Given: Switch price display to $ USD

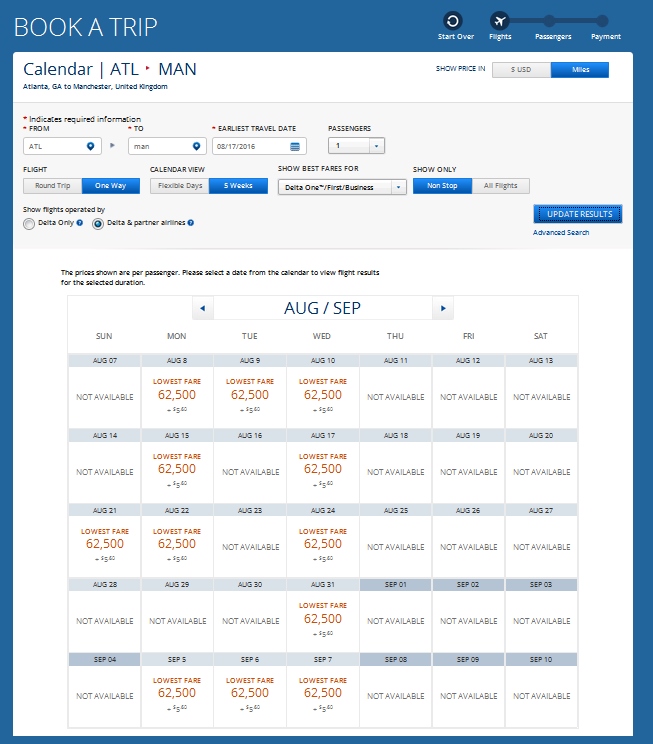Looking at the screenshot, I should tap(520, 69).
